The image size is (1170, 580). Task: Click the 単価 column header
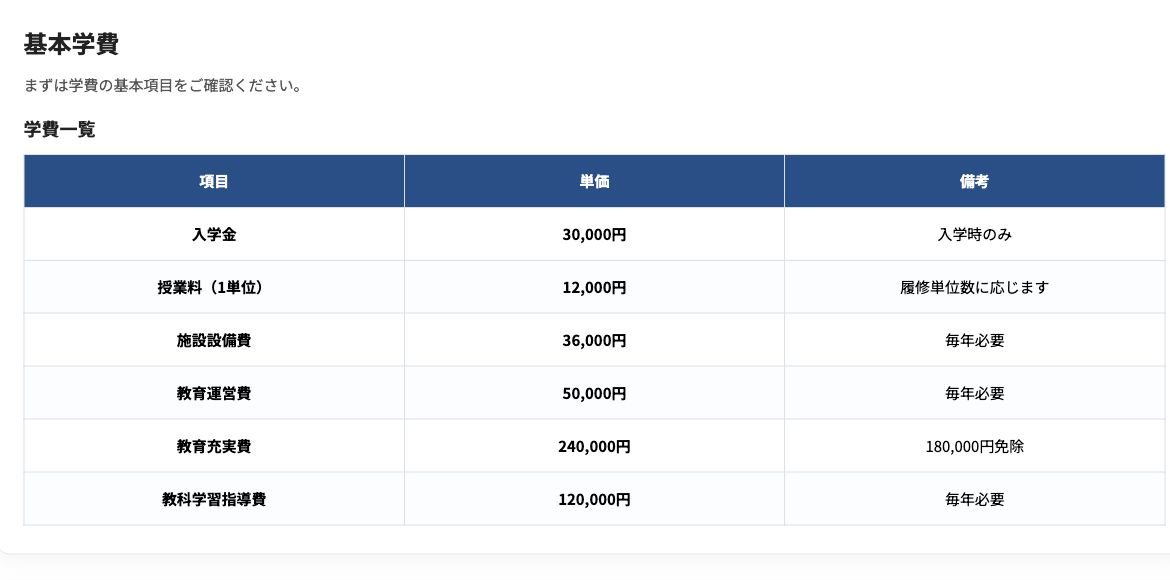pyautogui.click(x=594, y=181)
